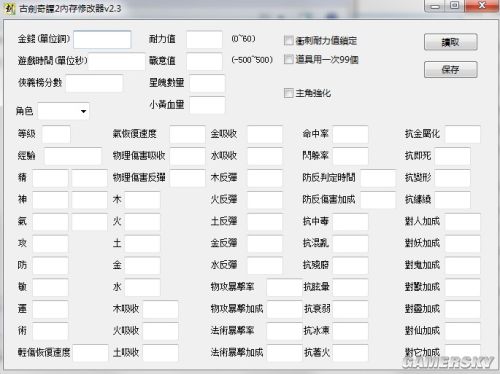Viewport: 500px width, 374px height.
Task: Click the 土吸收 input field
Action: pos(160,353)
